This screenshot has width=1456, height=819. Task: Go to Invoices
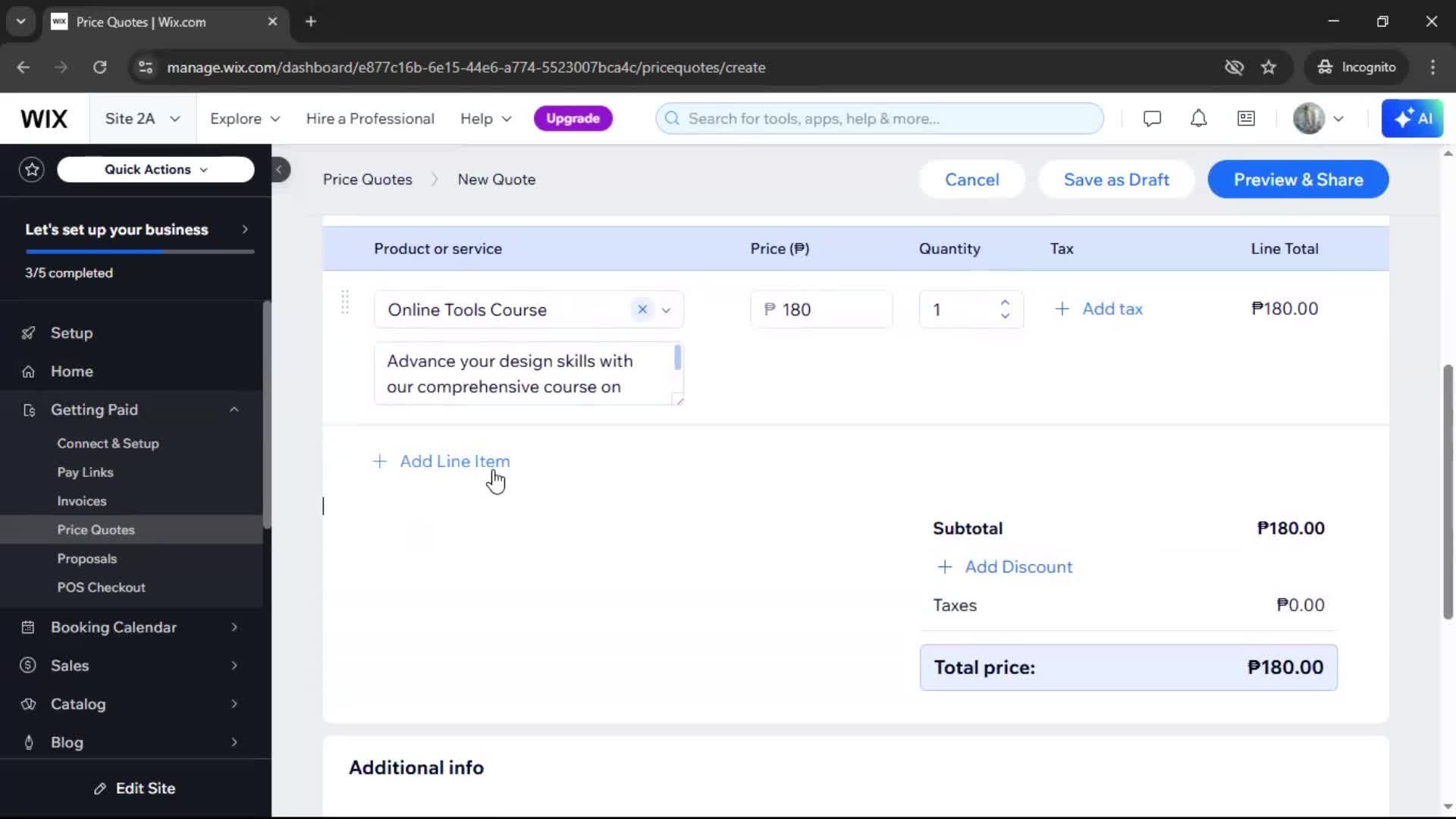coord(82,501)
